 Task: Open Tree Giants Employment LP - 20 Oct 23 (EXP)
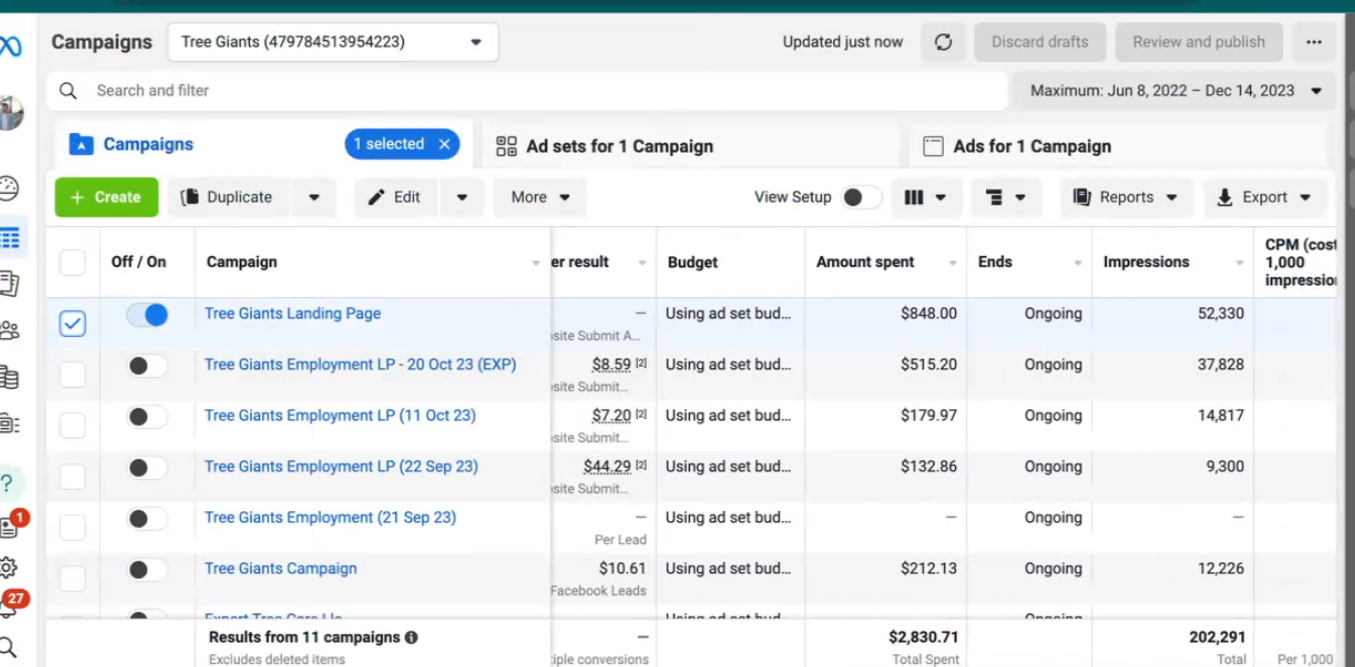point(361,365)
